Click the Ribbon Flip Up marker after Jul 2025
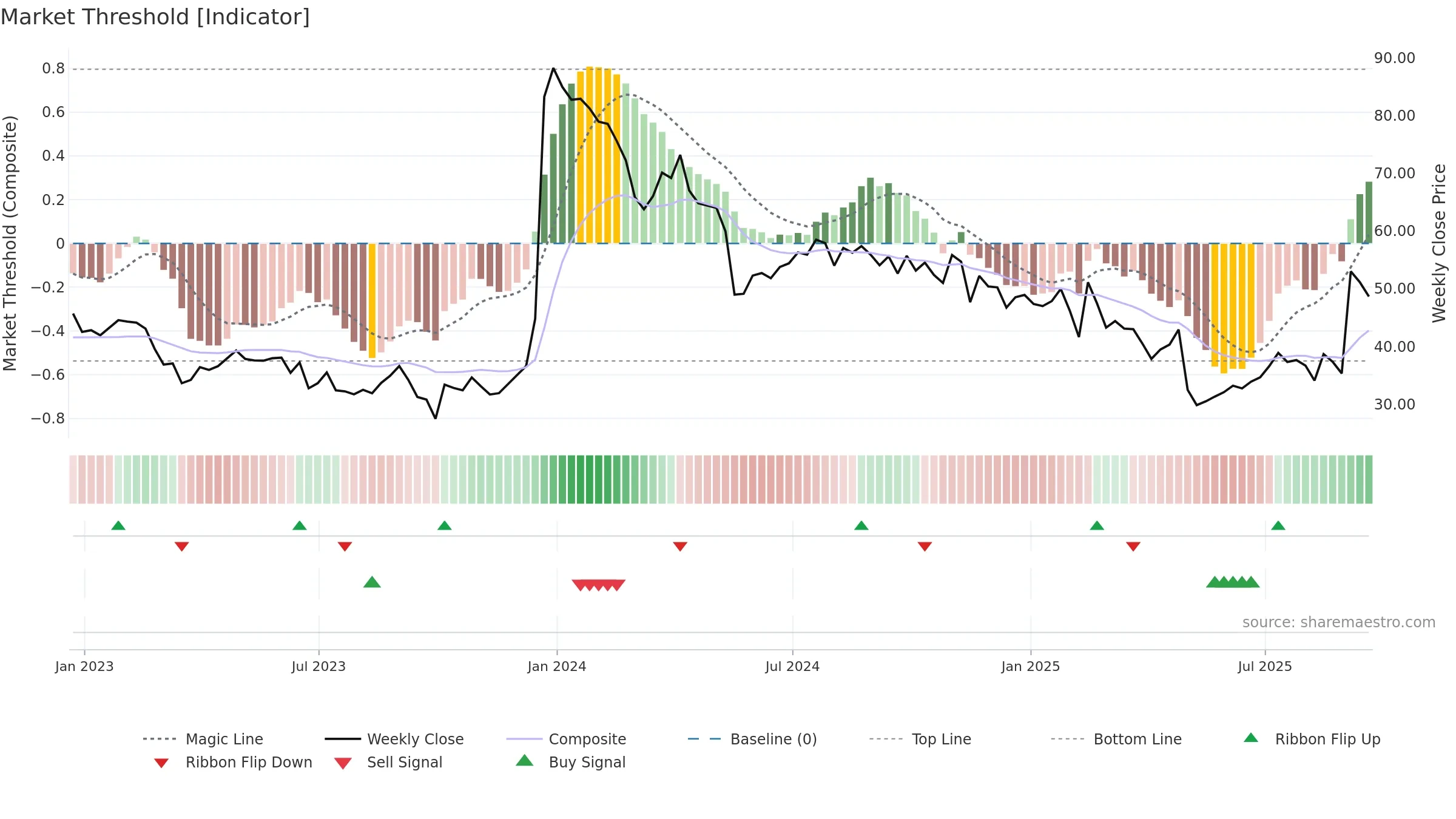This screenshot has height=819, width=1456. click(1278, 525)
